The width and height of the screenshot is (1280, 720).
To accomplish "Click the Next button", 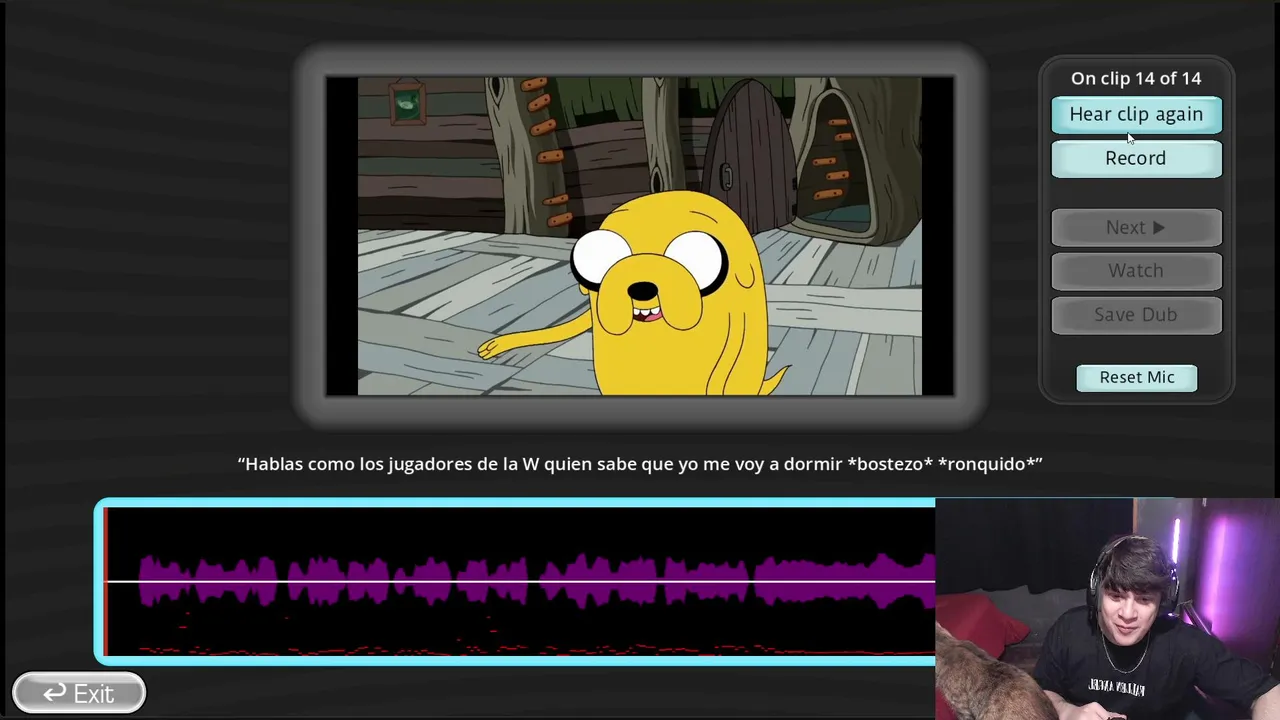I will coord(1136,227).
